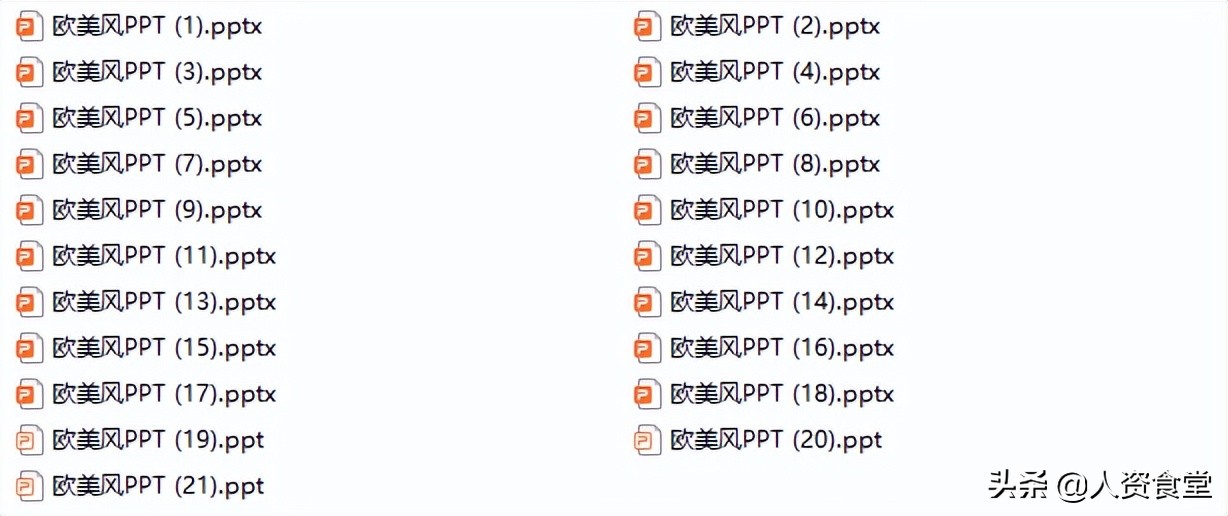Viewport: 1228px width, 516px height.
Task: Click file name 欧美风PPT (17).pptx
Action: coord(164,395)
